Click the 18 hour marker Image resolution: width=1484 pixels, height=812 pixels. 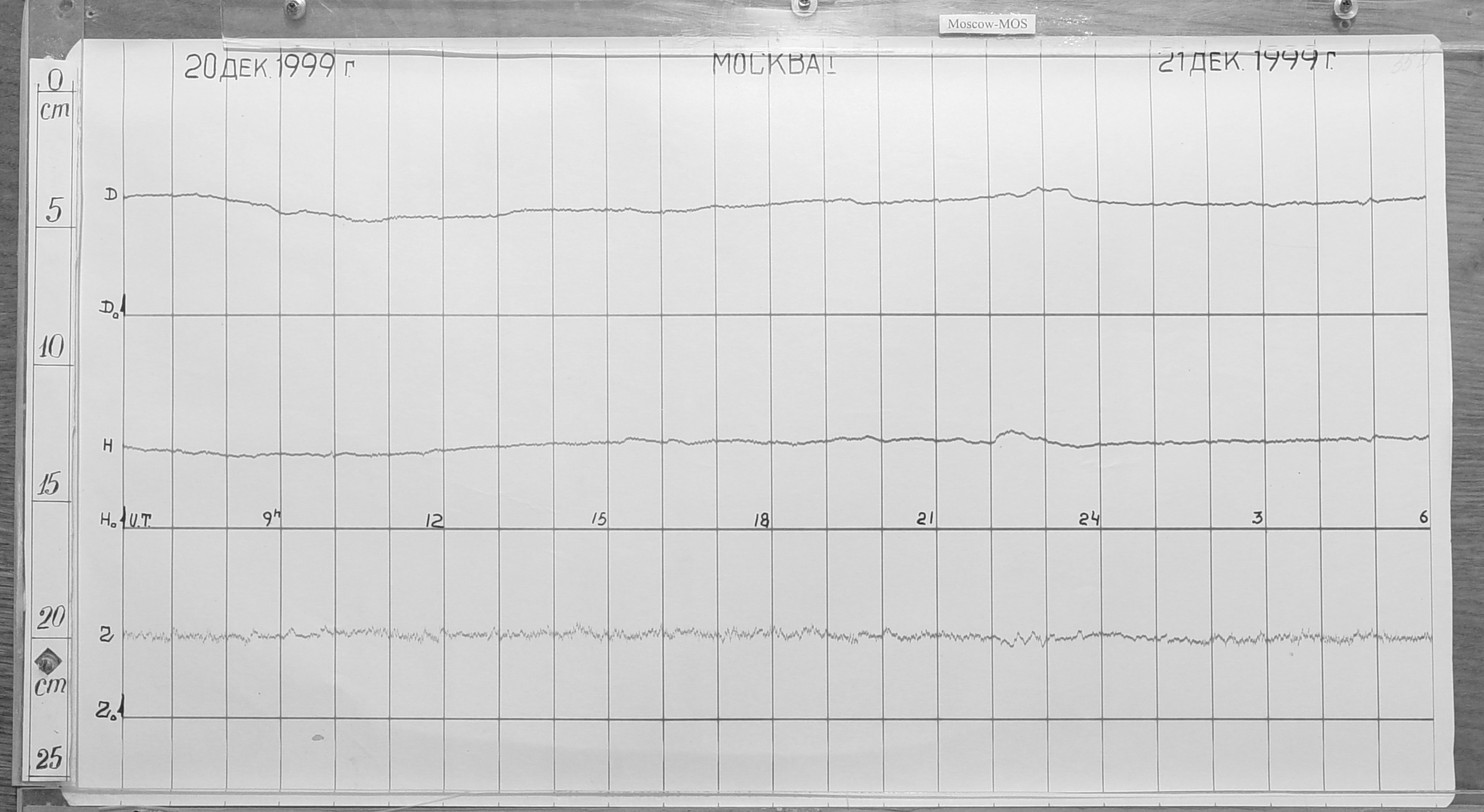761,521
